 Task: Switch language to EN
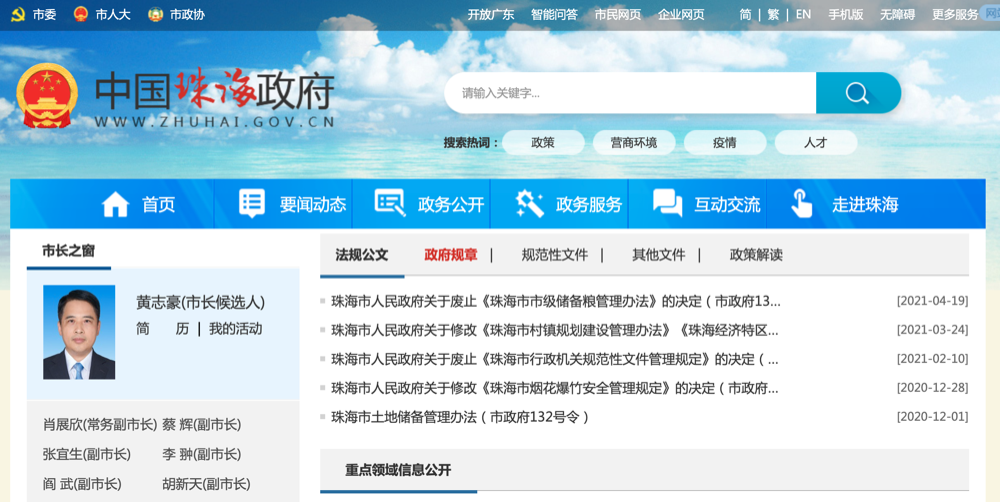(x=803, y=15)
